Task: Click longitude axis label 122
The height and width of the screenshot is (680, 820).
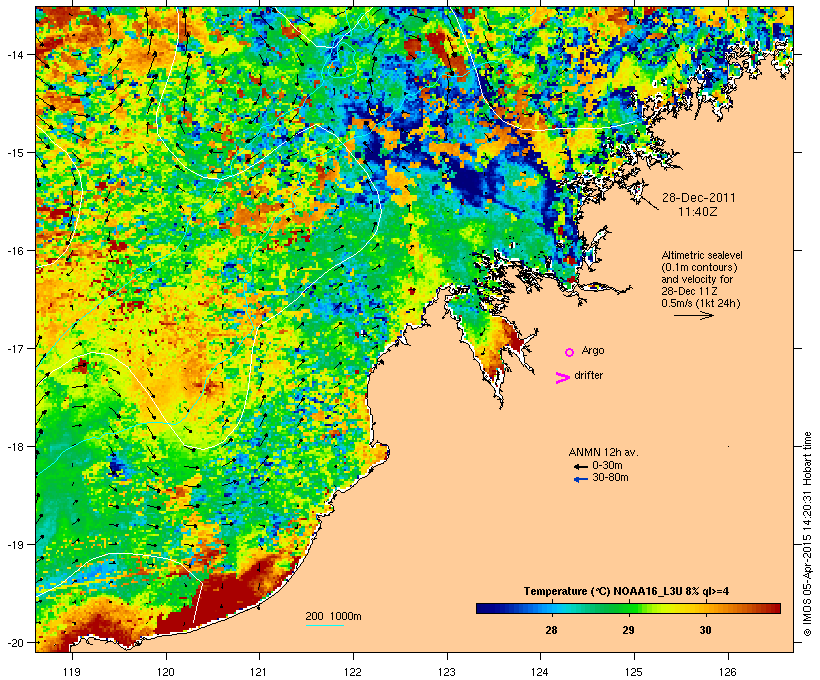Action: [353, 672]
